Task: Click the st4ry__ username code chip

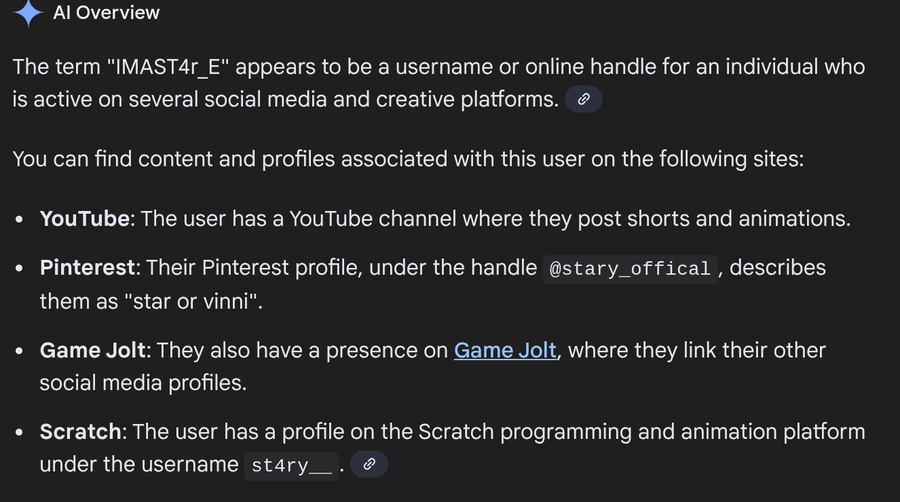Action: 291,465
